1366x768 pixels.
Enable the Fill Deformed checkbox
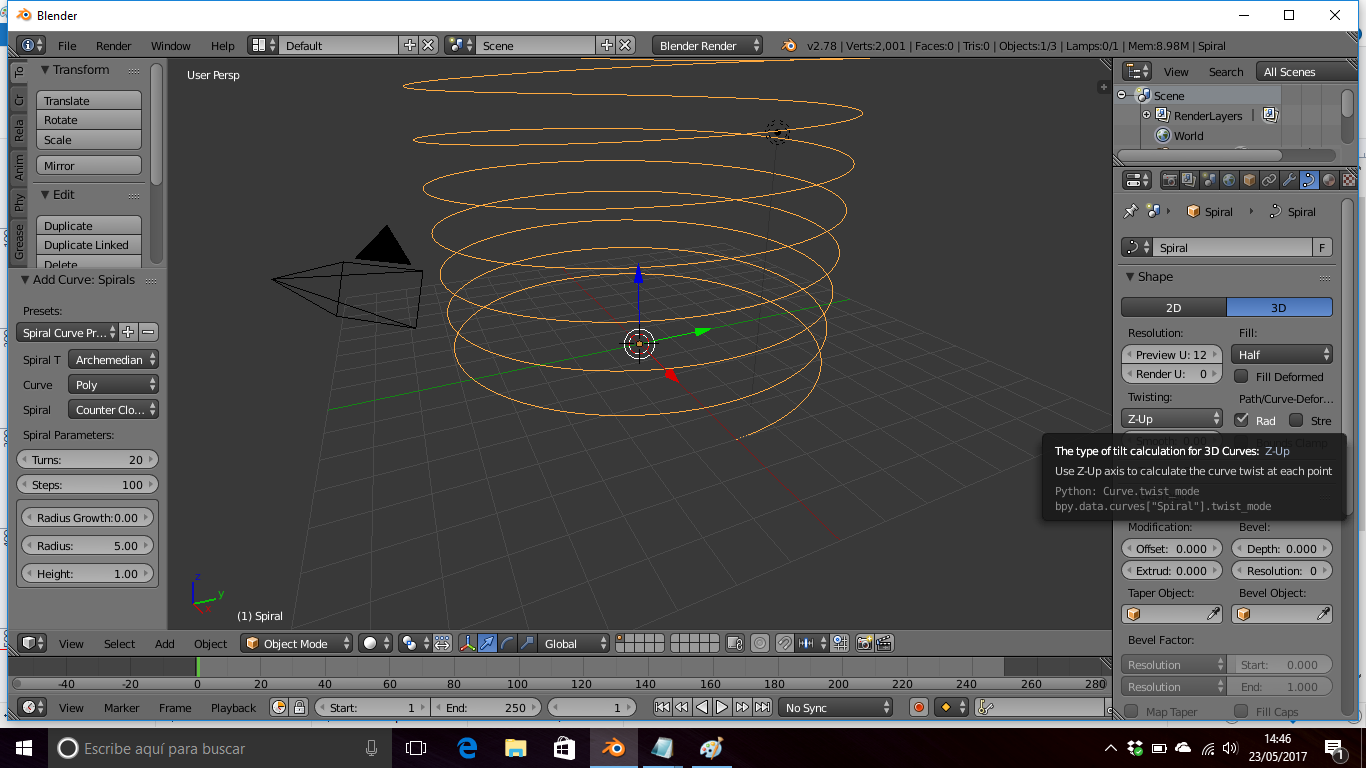pos(1241,376)
